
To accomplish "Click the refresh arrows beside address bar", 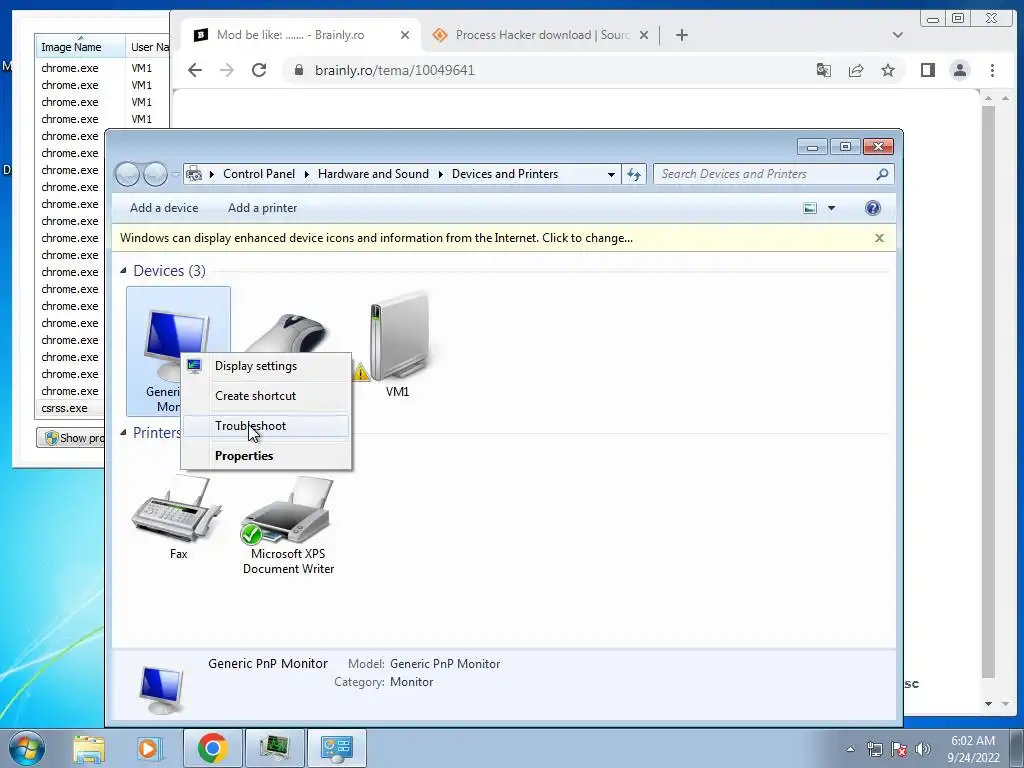I will click(x=633, y=174).
